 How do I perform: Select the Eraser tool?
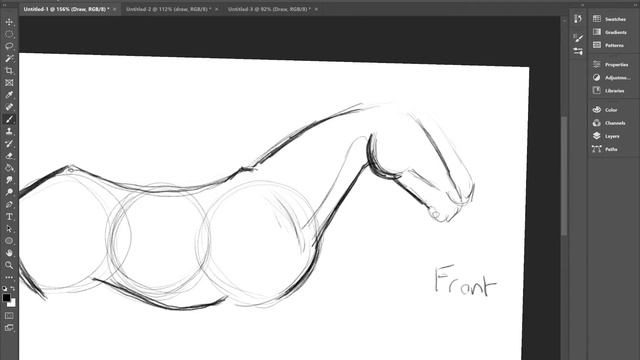[9, 156]
